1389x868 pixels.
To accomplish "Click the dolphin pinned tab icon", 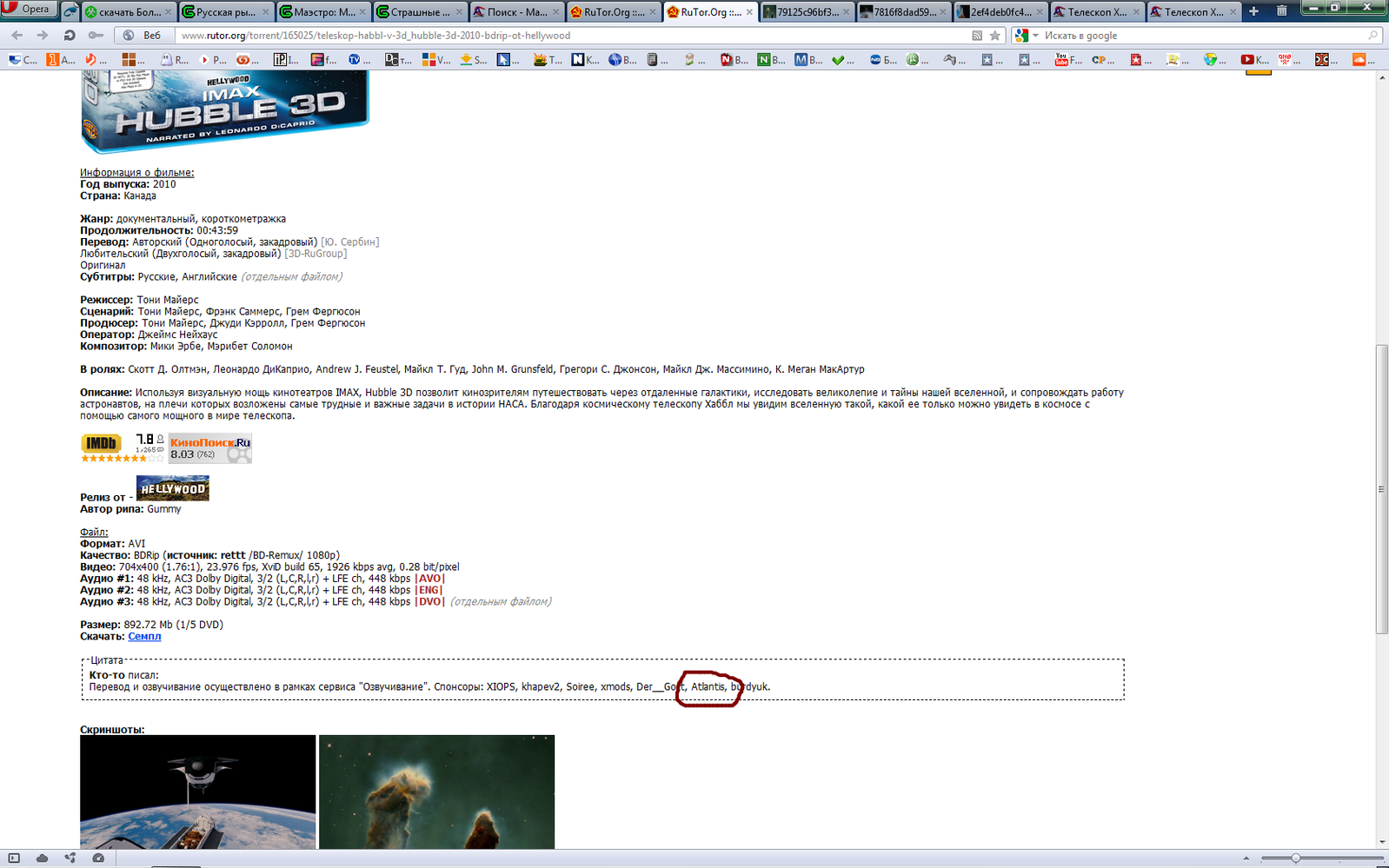I will pos(70,11).
